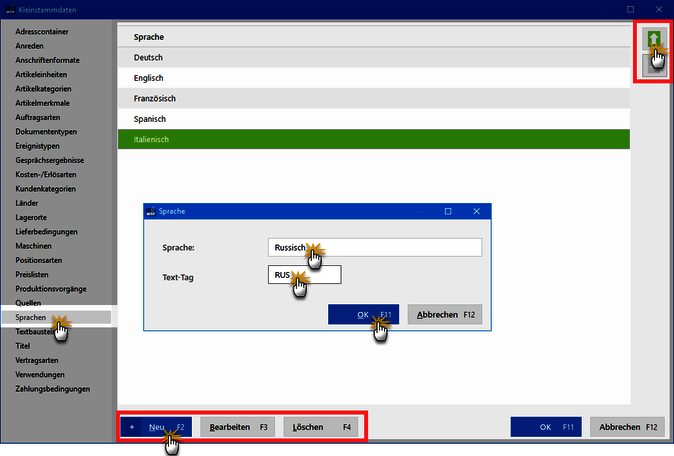Select the Italienisch row

click(374, 139)
